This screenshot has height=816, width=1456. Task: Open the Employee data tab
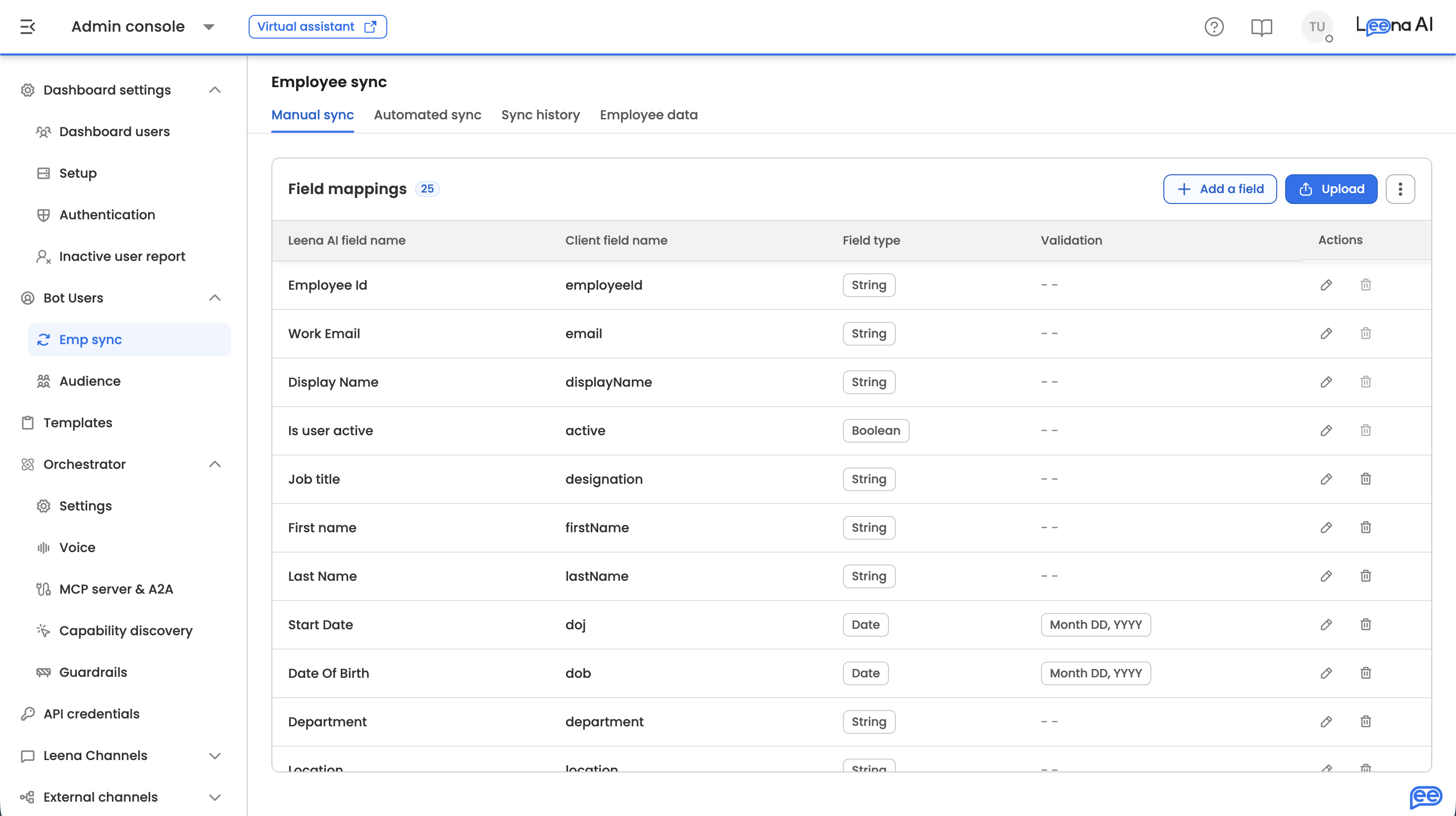point(649,115)
